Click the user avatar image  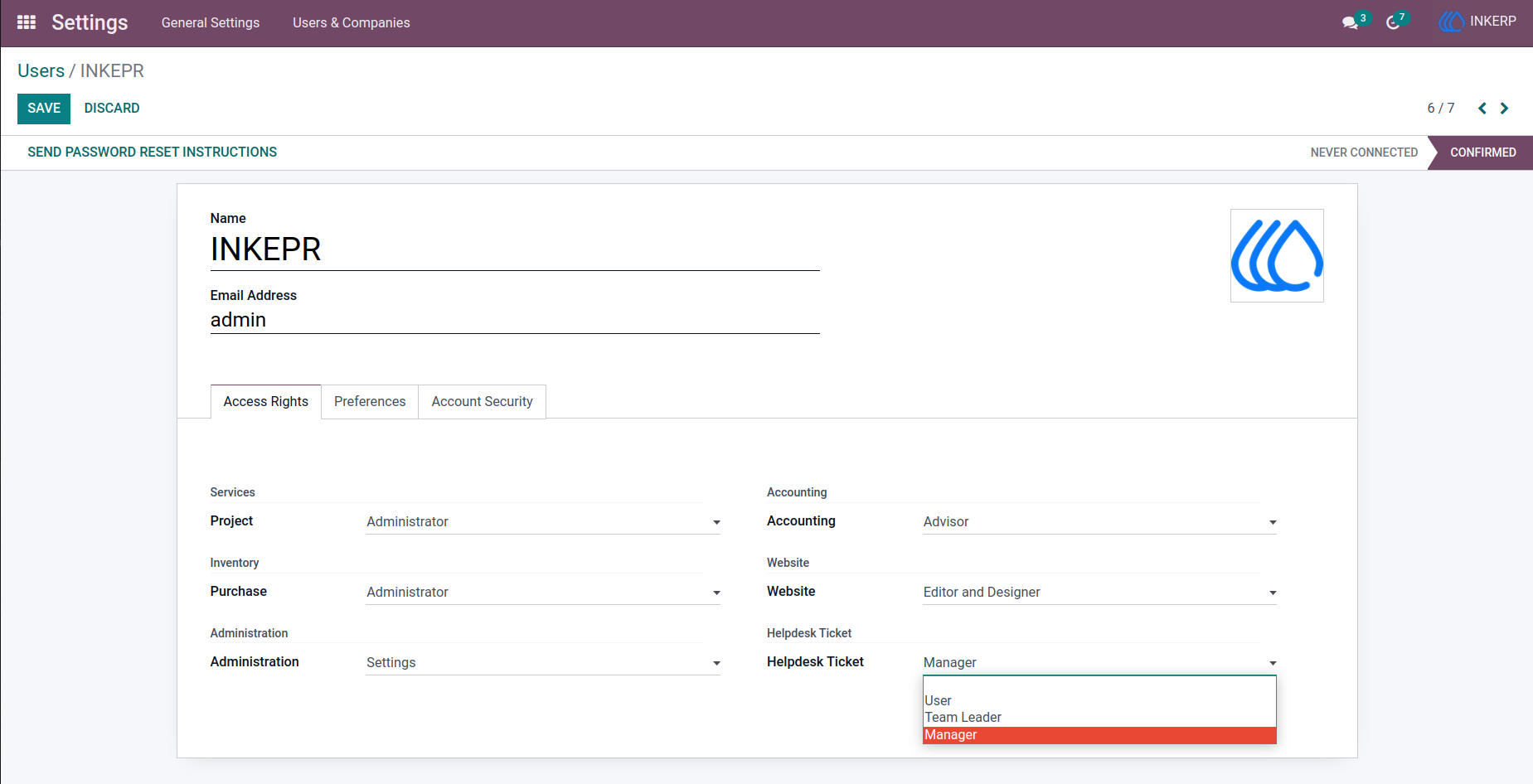[x=1277, y=255]
